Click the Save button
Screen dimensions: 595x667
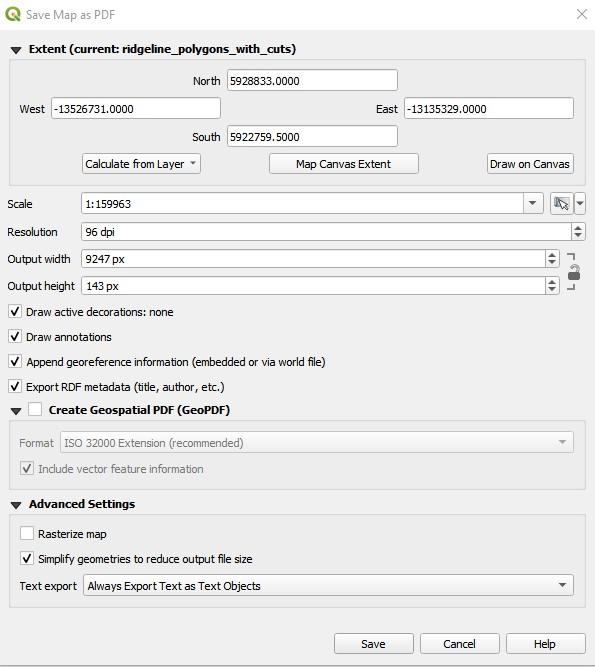tap(373, 644)
